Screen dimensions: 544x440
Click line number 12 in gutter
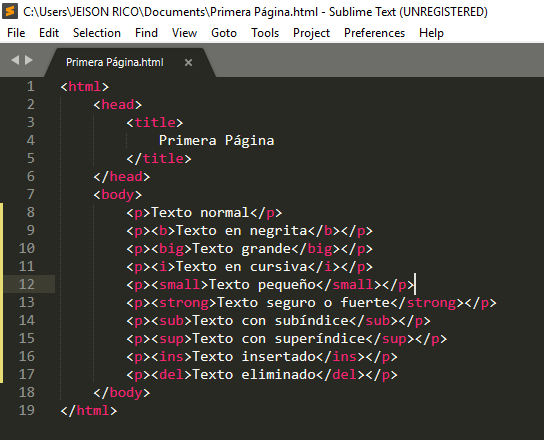[27, 284]
